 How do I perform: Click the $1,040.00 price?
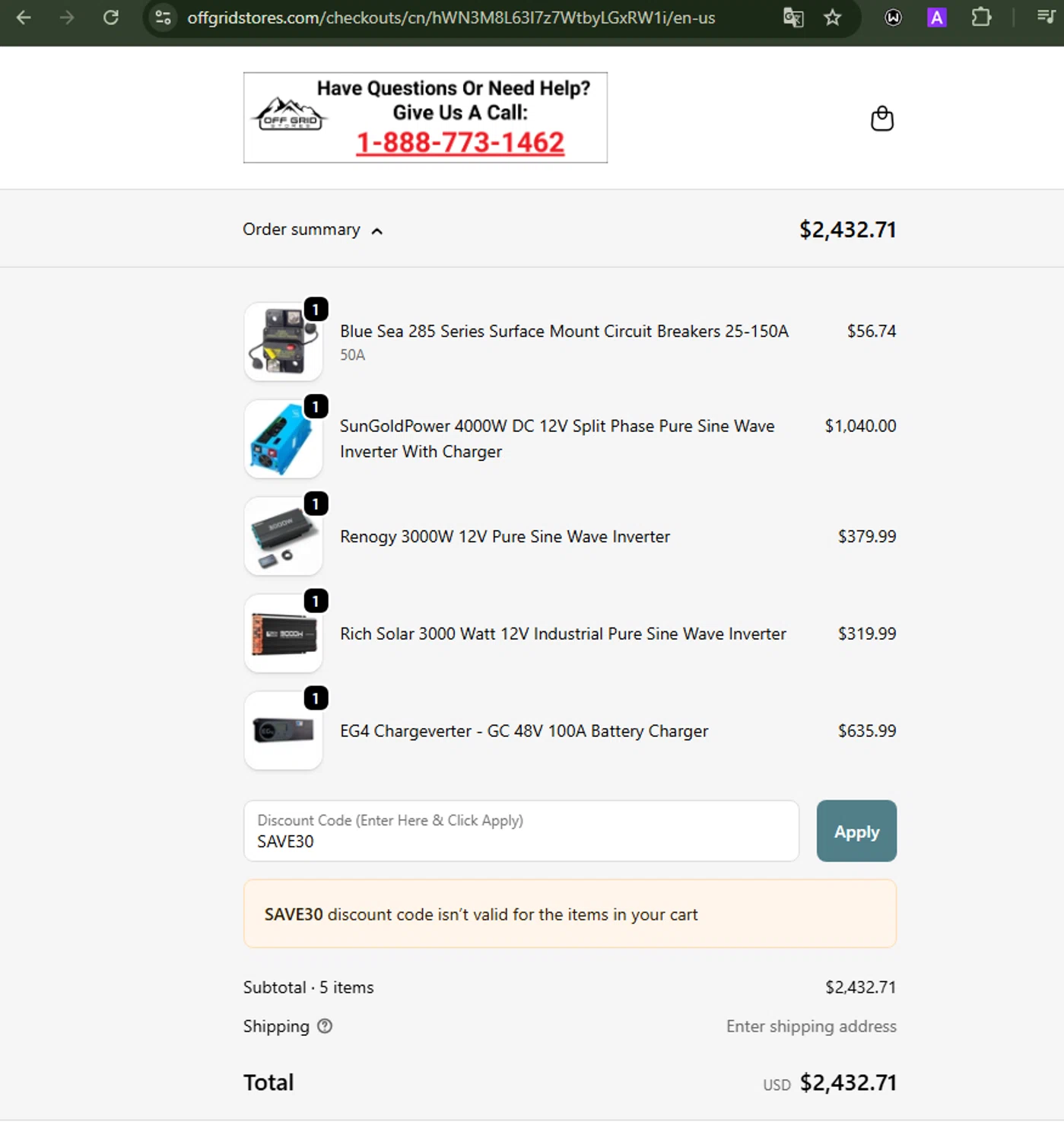(x=861, y=426)
